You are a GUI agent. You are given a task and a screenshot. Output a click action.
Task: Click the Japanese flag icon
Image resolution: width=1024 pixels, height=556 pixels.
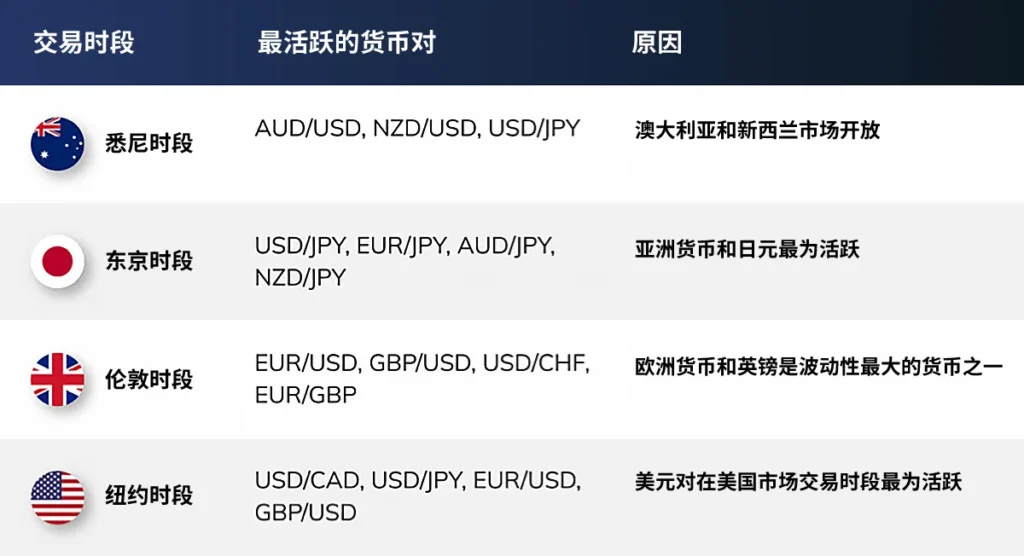click(x=57, y=261)
